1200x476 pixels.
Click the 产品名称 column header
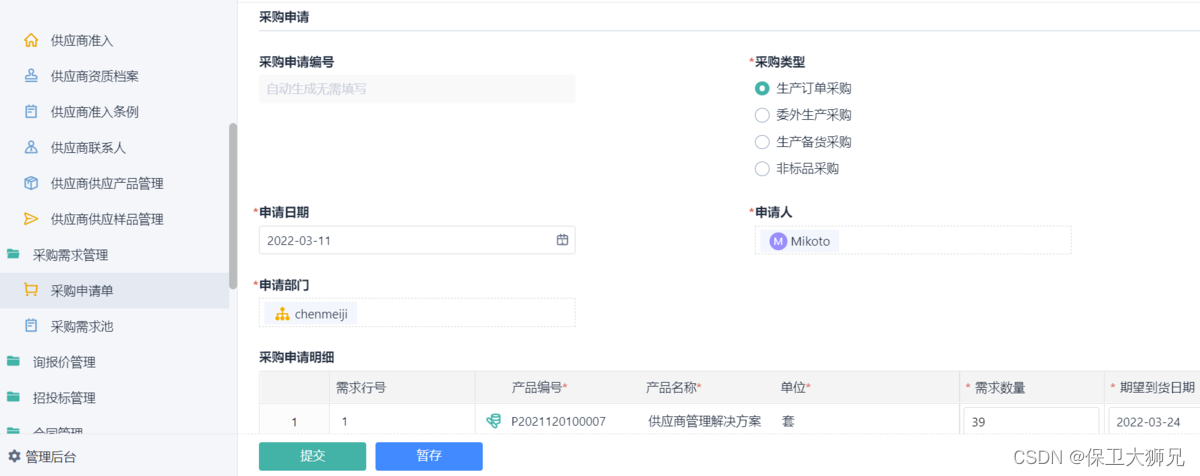click(x=673, y=387)
